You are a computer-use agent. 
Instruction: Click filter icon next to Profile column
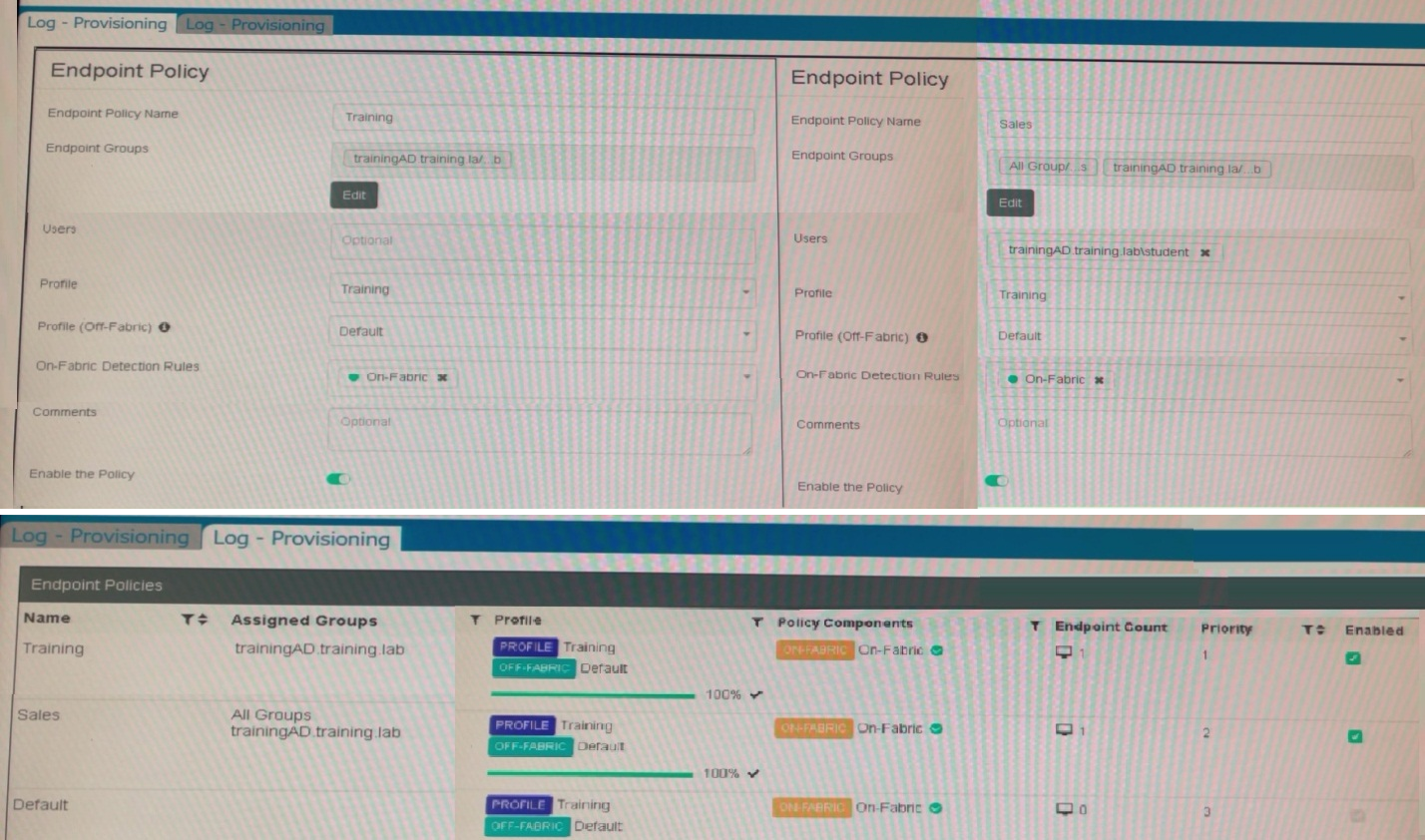click(475, 620)
